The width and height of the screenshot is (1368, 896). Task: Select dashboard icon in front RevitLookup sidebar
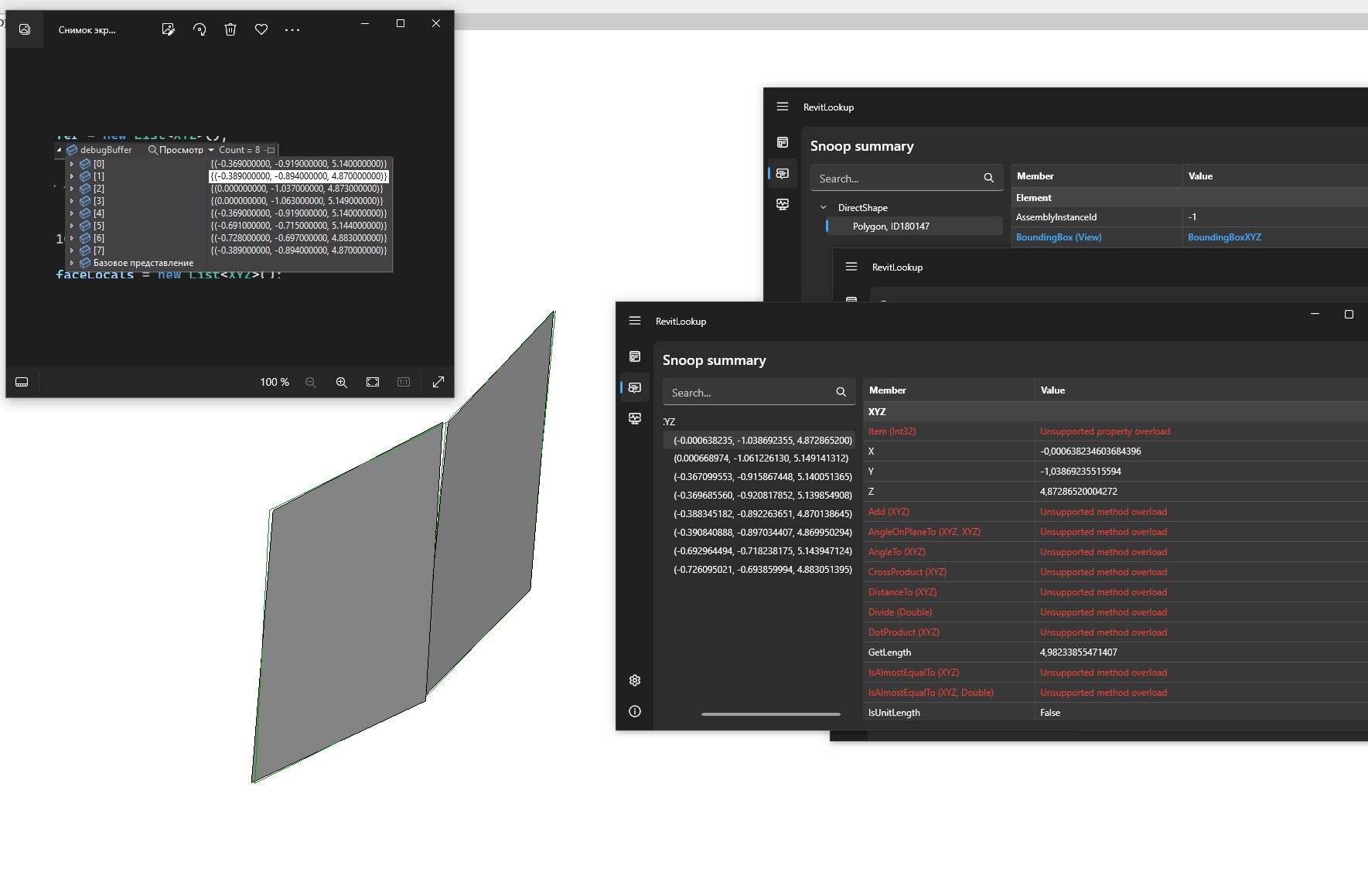tap(635, 356)
